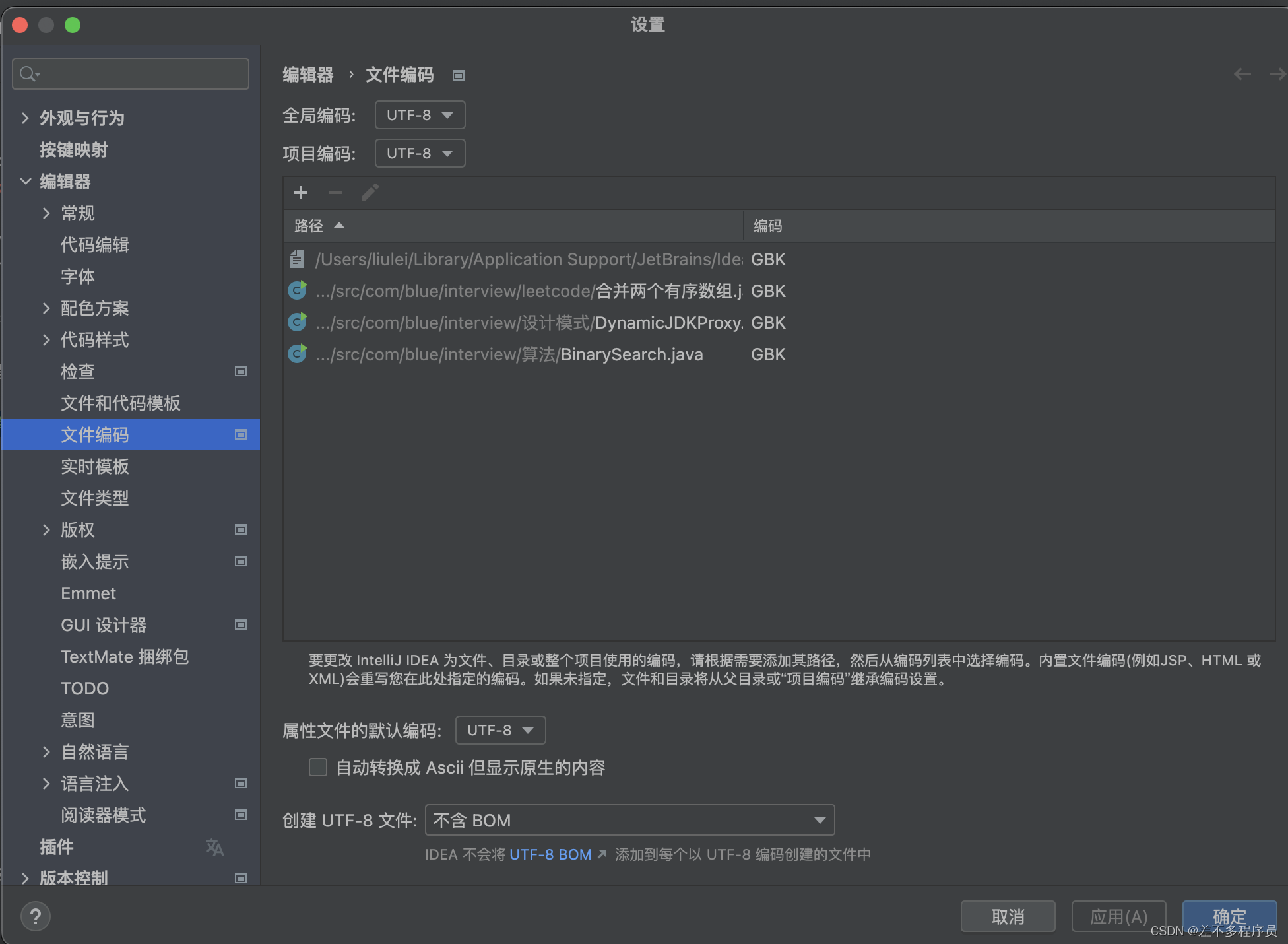
Task: Click the project icon on 阅读器模式 row
Action: (x=241, y=815)
